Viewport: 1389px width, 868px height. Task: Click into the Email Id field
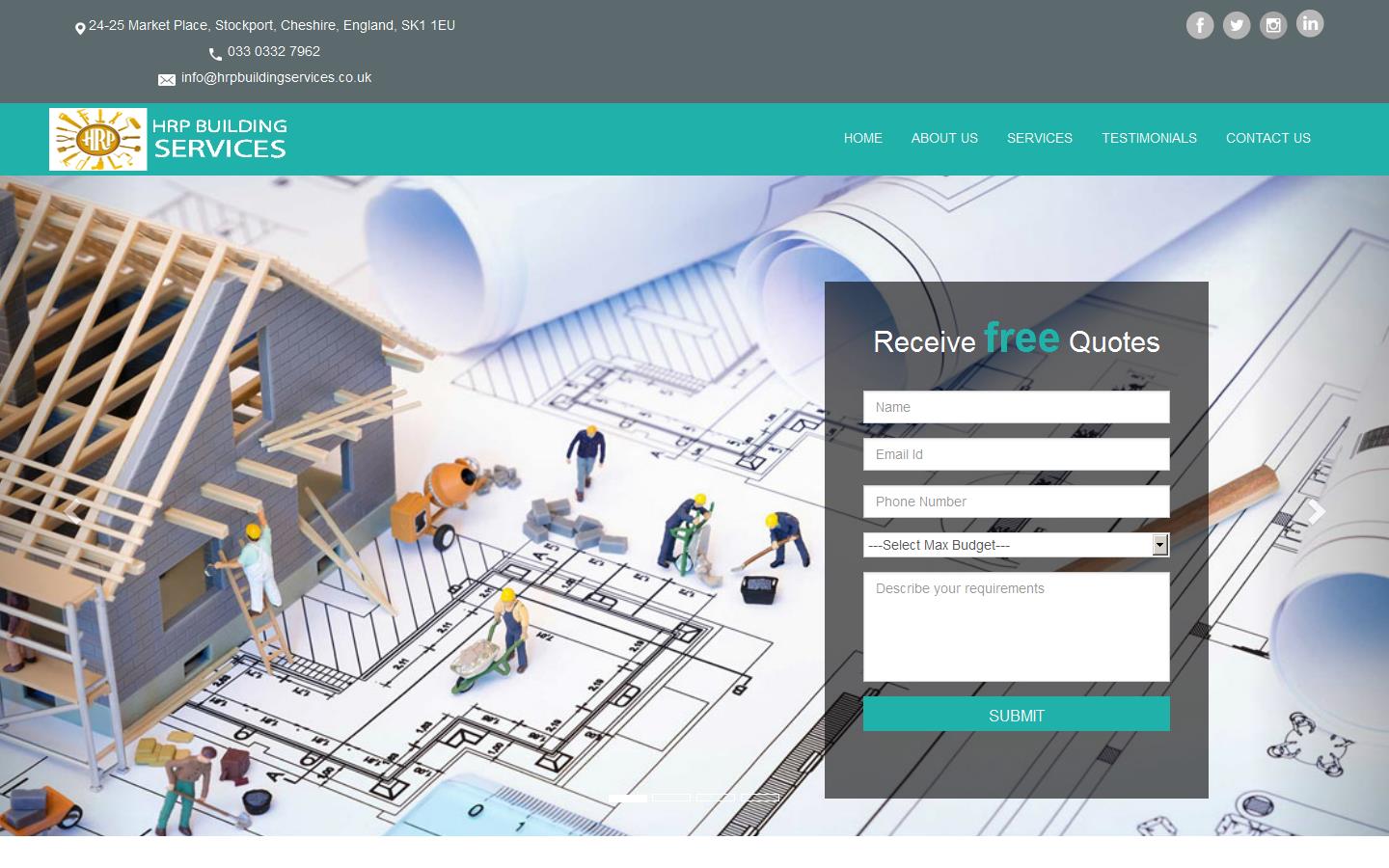(1016, 454)
